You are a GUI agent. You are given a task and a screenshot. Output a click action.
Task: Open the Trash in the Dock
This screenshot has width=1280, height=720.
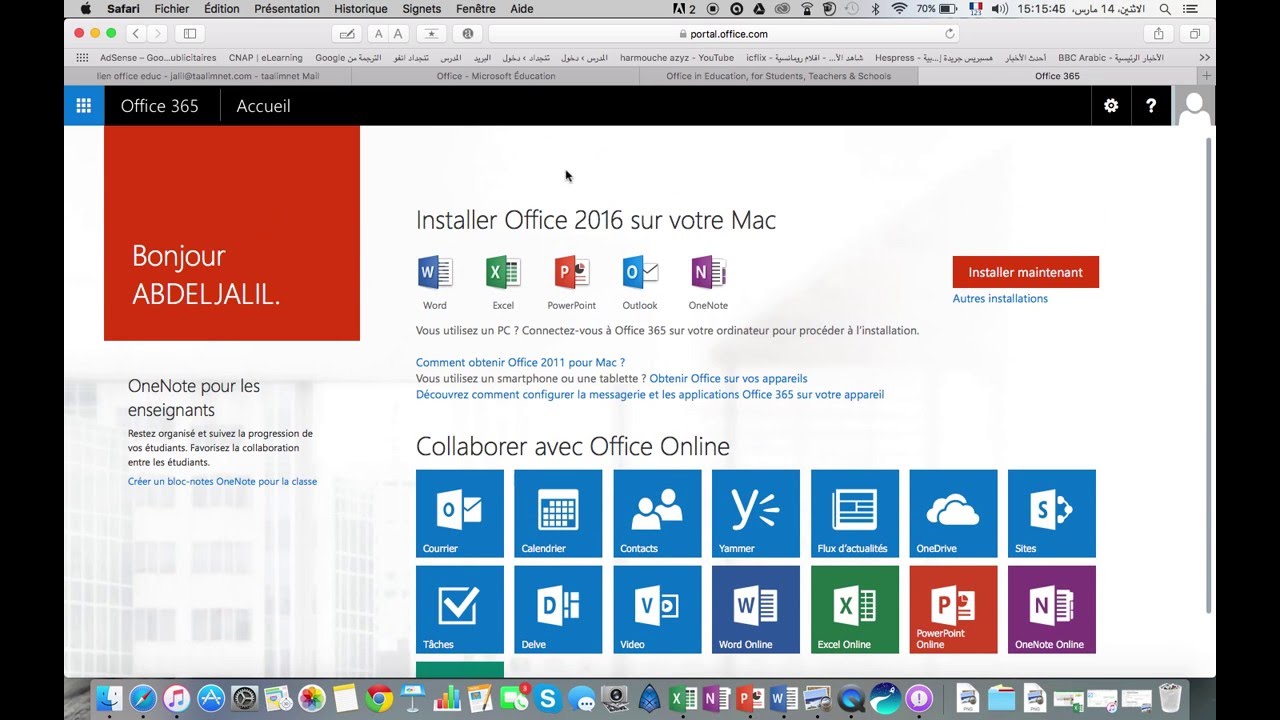click(x=1169, y=699)
